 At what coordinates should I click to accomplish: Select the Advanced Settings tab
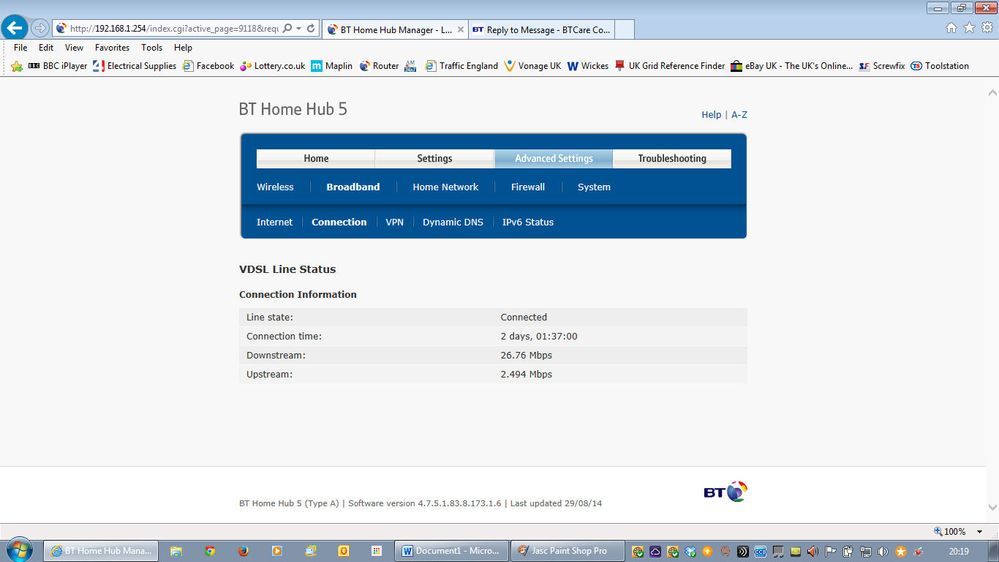click(x=554, y=159)
